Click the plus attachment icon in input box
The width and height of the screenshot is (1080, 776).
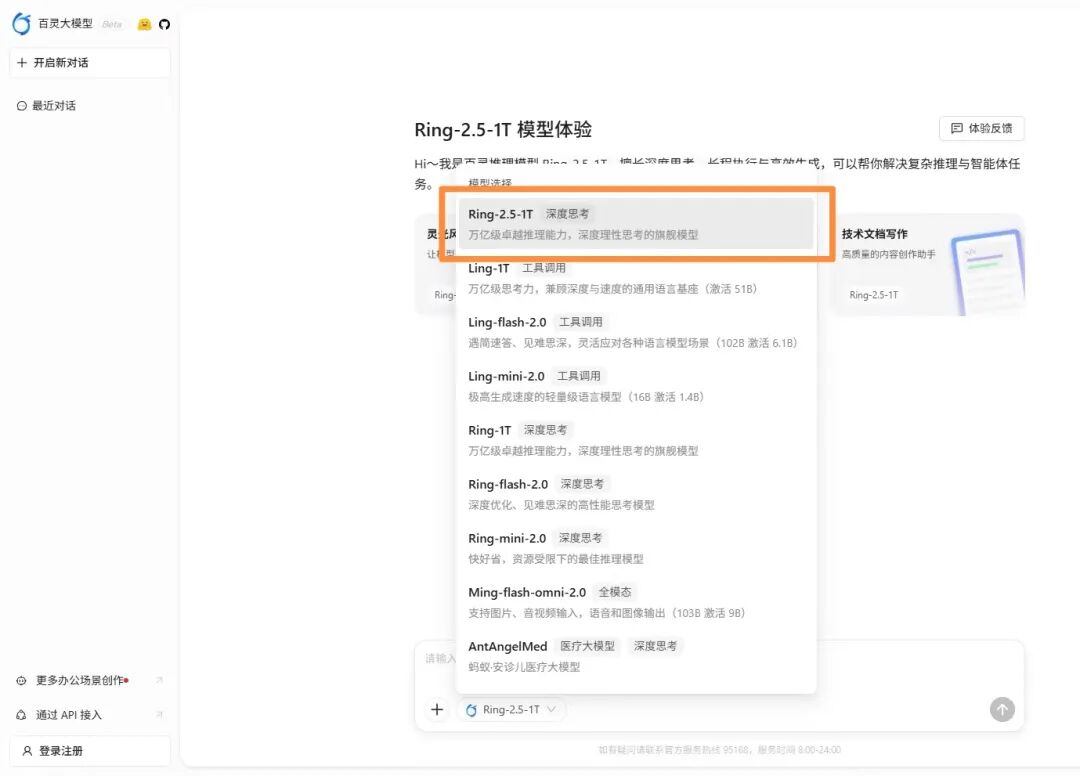pos(437,709)
